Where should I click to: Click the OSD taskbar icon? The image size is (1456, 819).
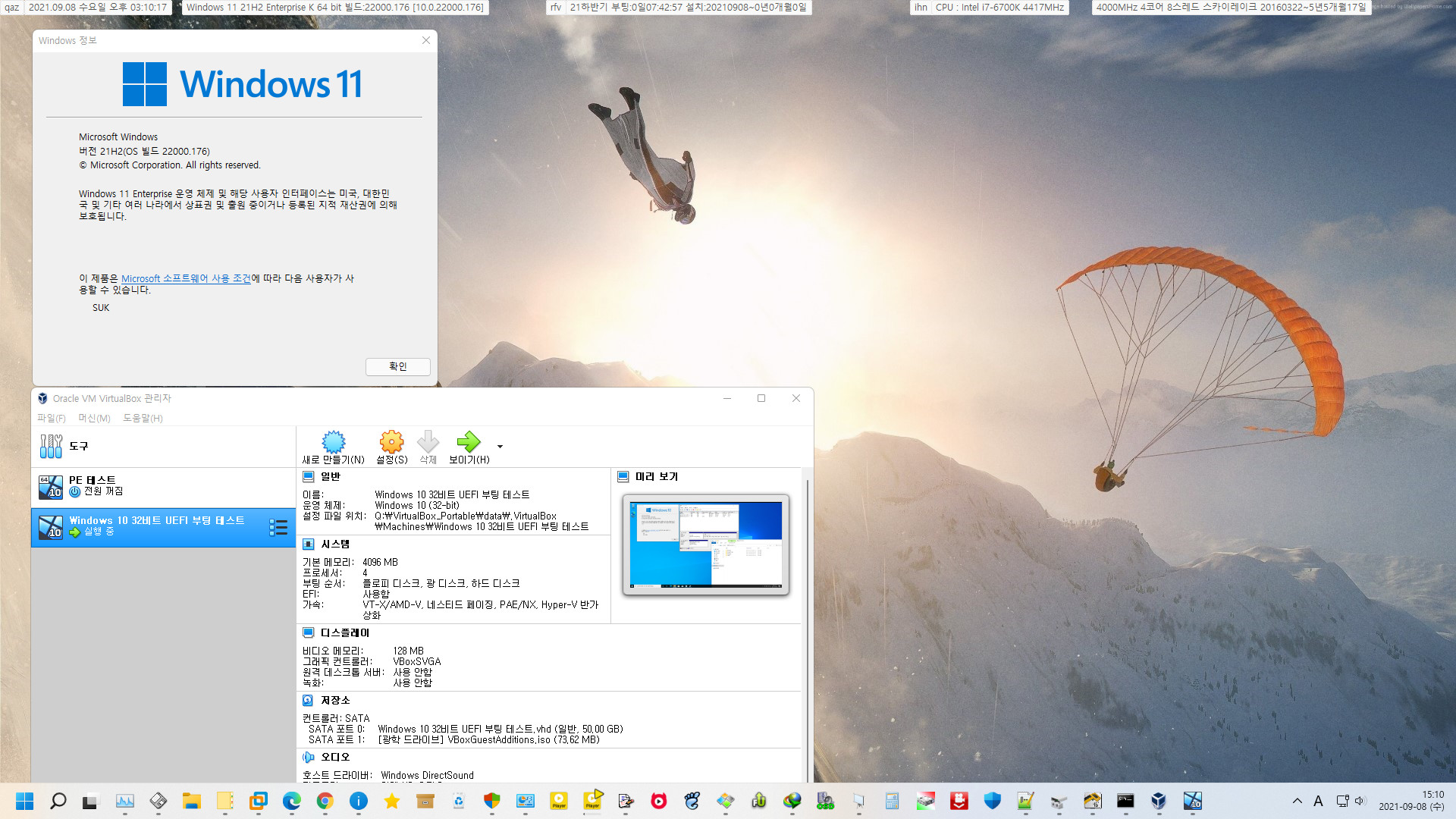pyautogui.click(x=825, y=801)
